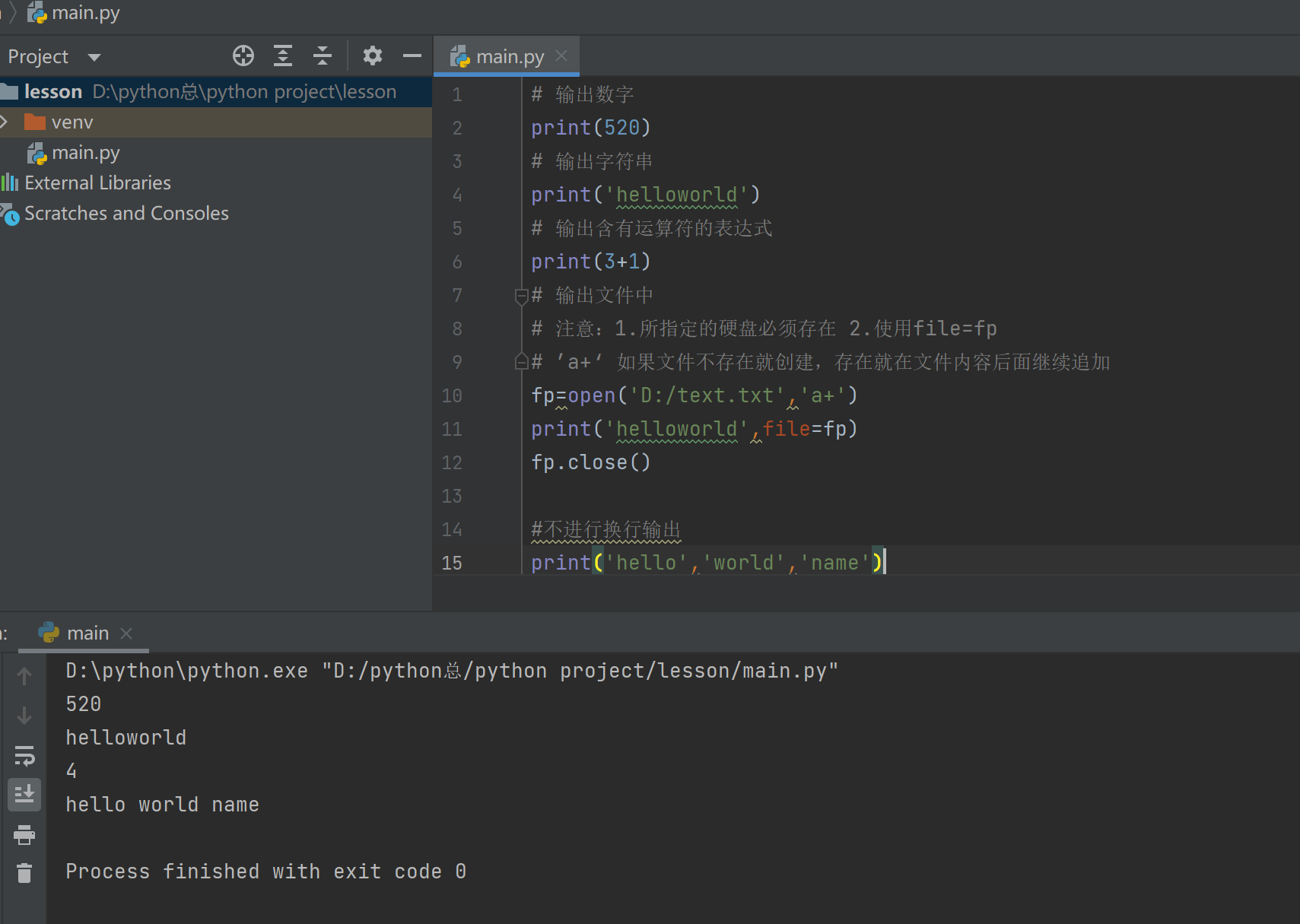Click console output '520'
This screenshot has width=1300, height=924.
pyautogui.click(x=84, y=704)
